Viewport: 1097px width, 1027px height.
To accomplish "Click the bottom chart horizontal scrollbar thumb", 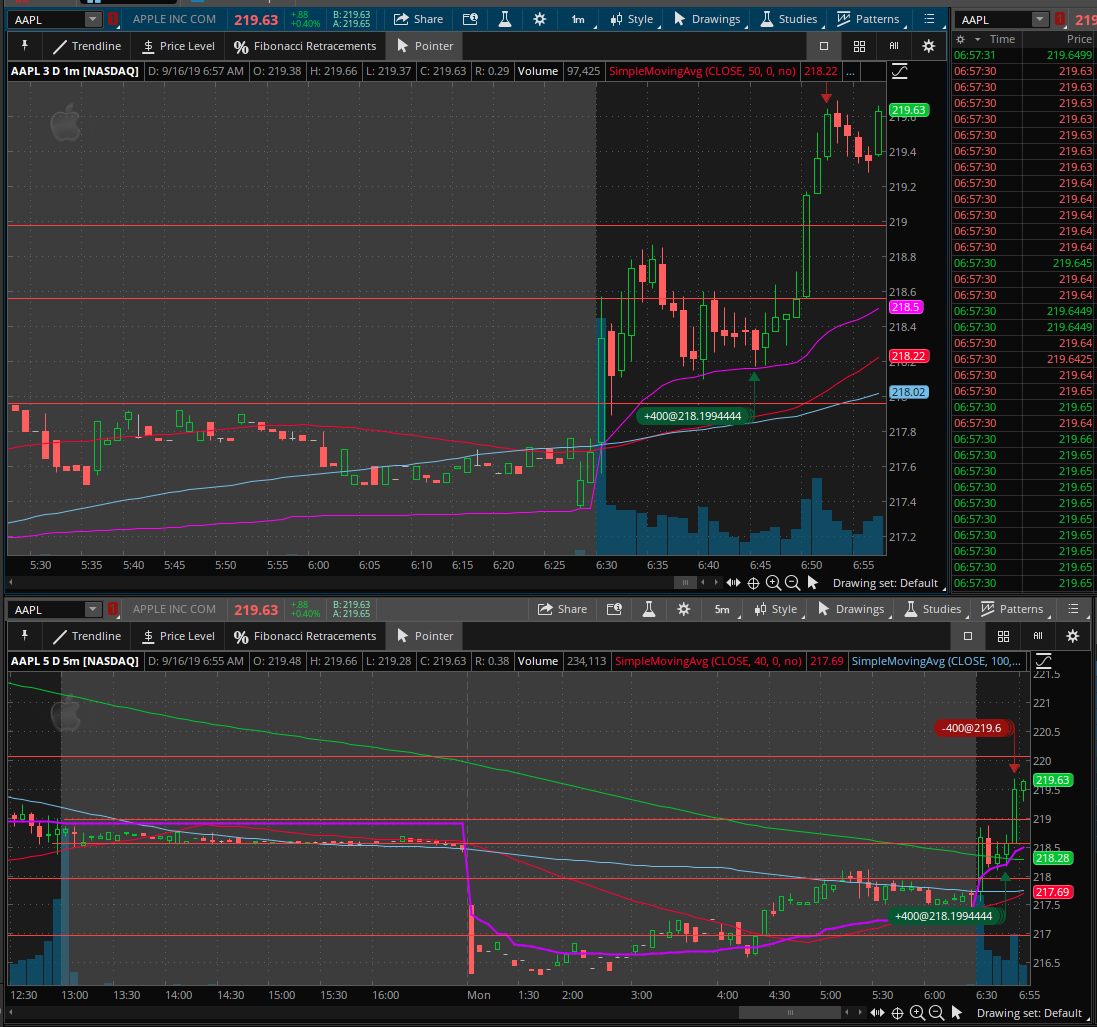I will [x=790, y=1012].
